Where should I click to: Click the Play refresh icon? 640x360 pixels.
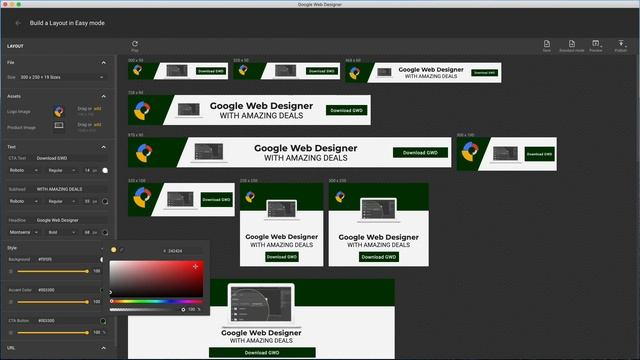tap(135, 44)
